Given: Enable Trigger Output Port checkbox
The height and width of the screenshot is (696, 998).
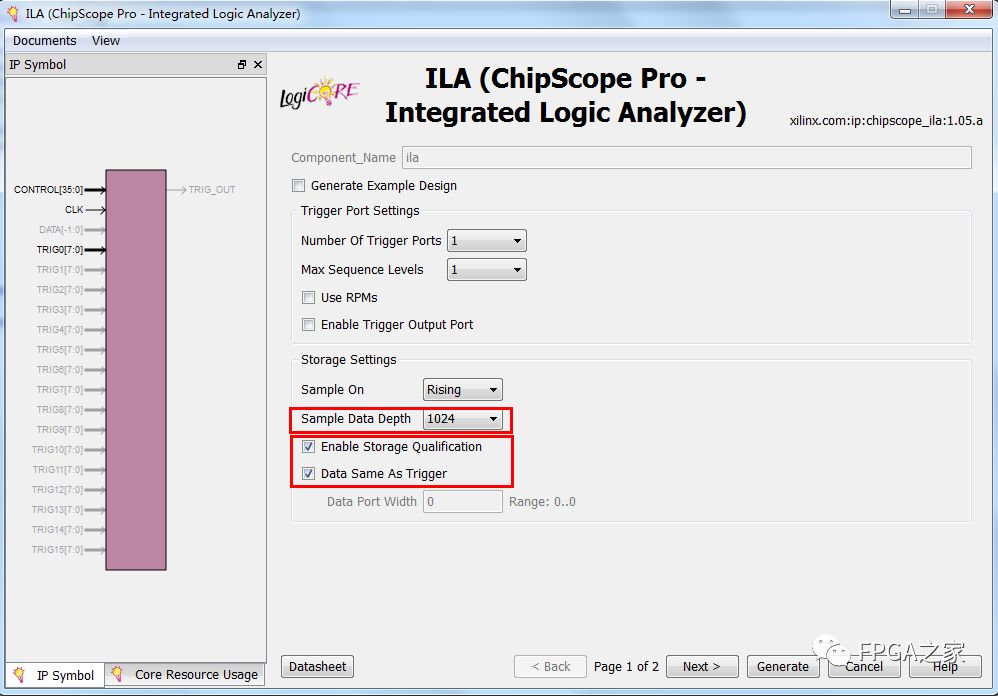Looking at the screenshot, I should click(309, 324).
